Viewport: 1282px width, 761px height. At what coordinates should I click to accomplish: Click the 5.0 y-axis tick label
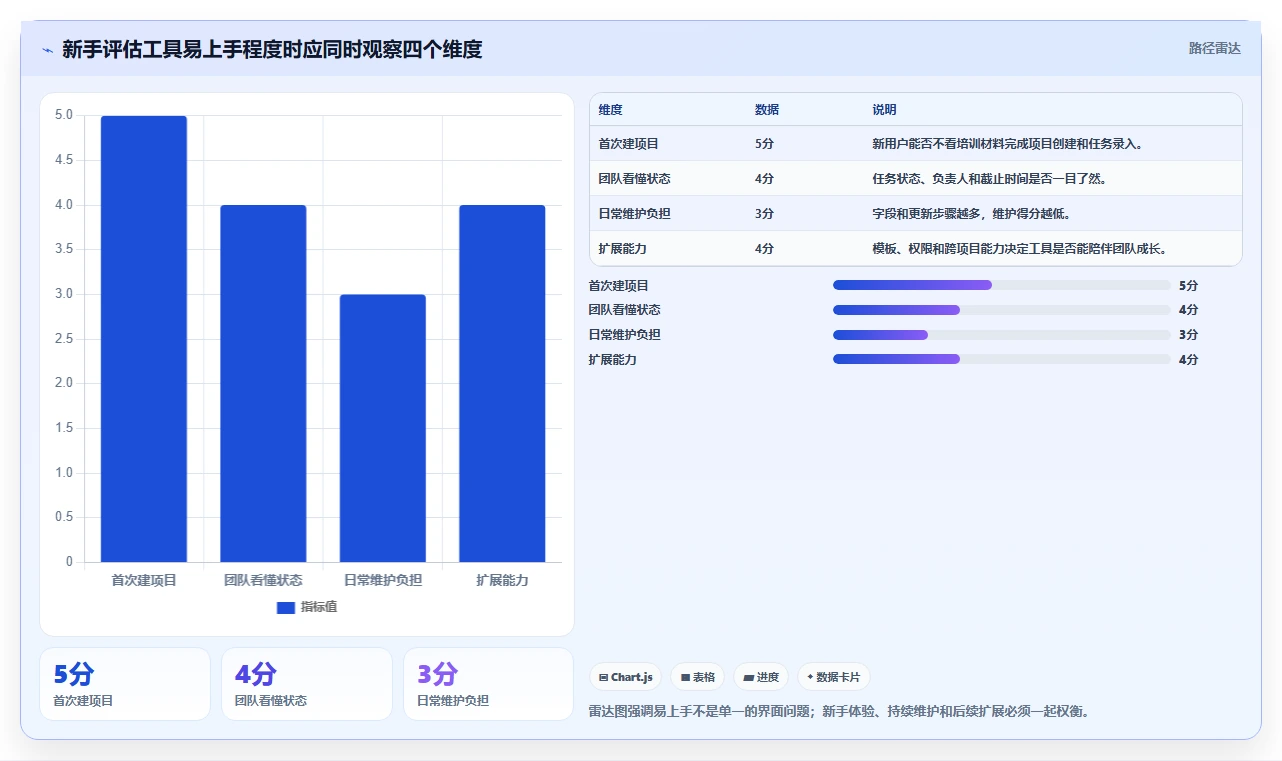[x=63, y=115]
